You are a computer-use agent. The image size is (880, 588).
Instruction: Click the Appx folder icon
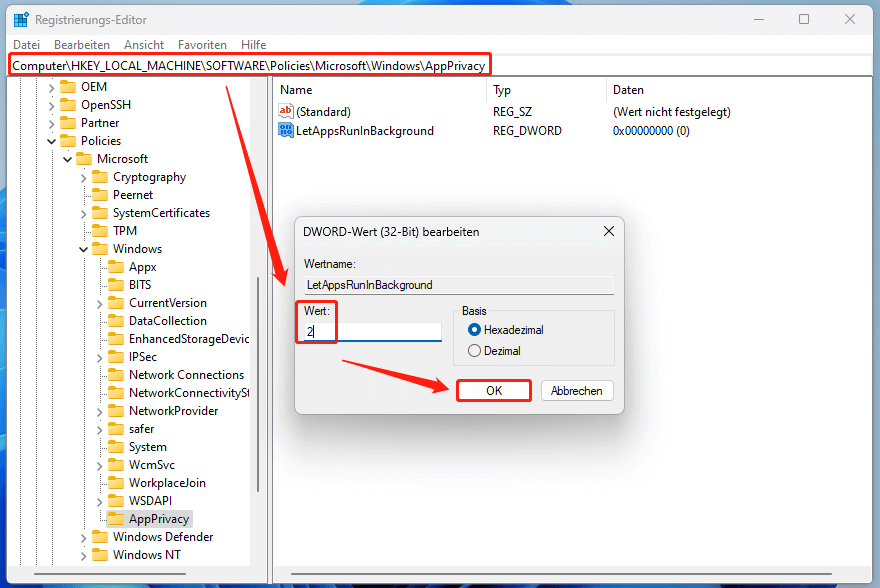click(116, 267)
